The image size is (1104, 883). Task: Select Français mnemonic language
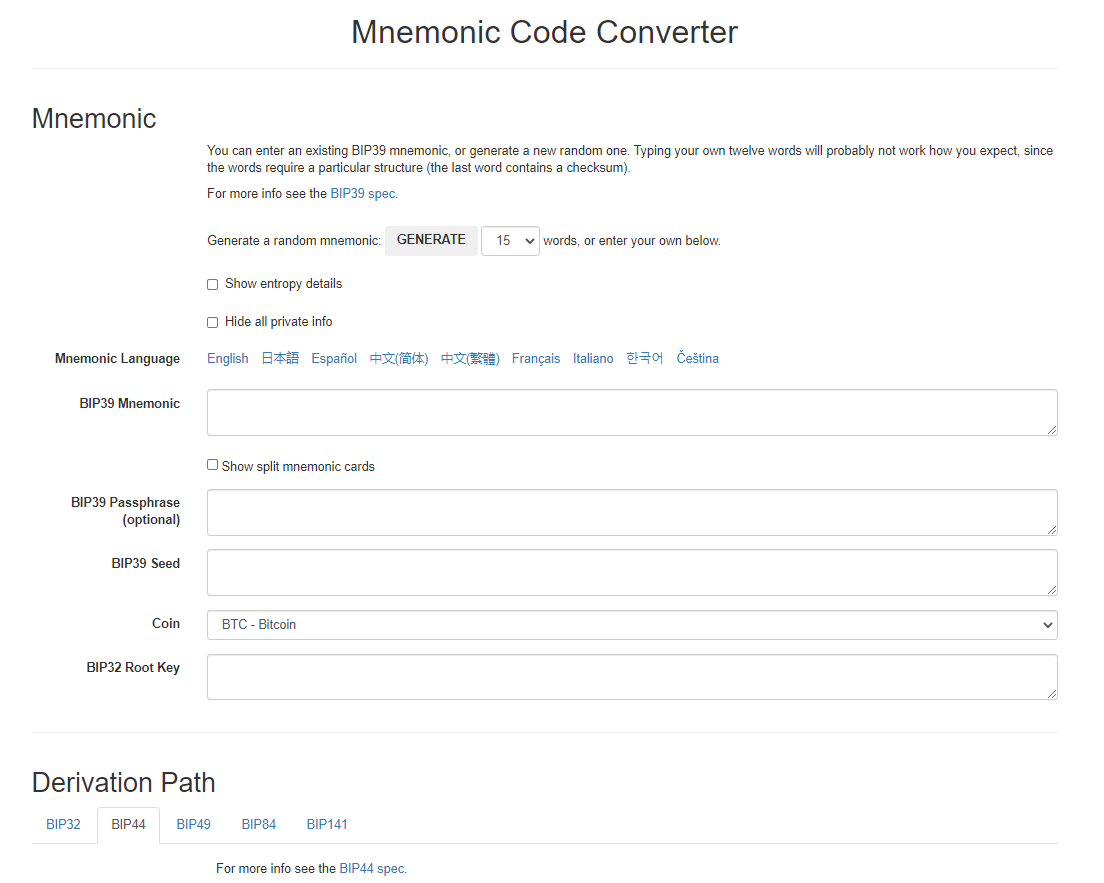pos(536,358)
